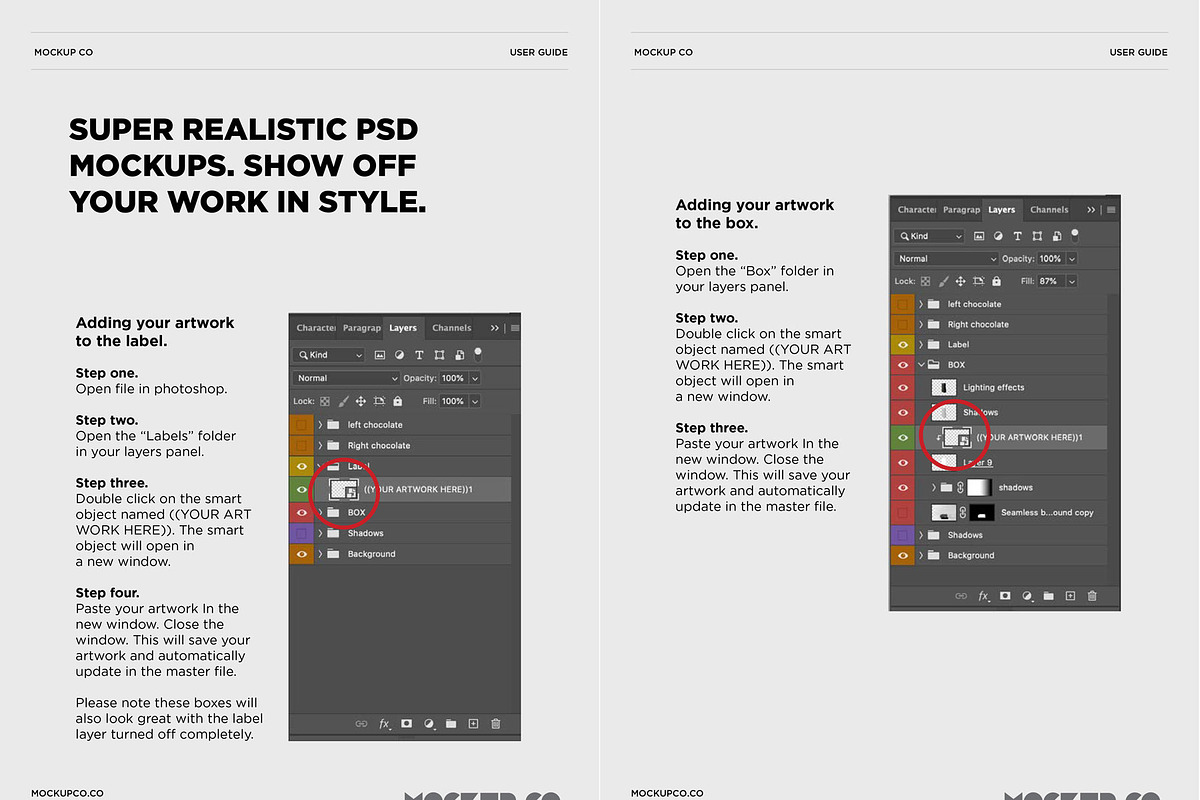The width and height of the screenshot is (1200, 800).
Task: Filter for smart objects in label guide's panel
Action: (x=459, y=355)
